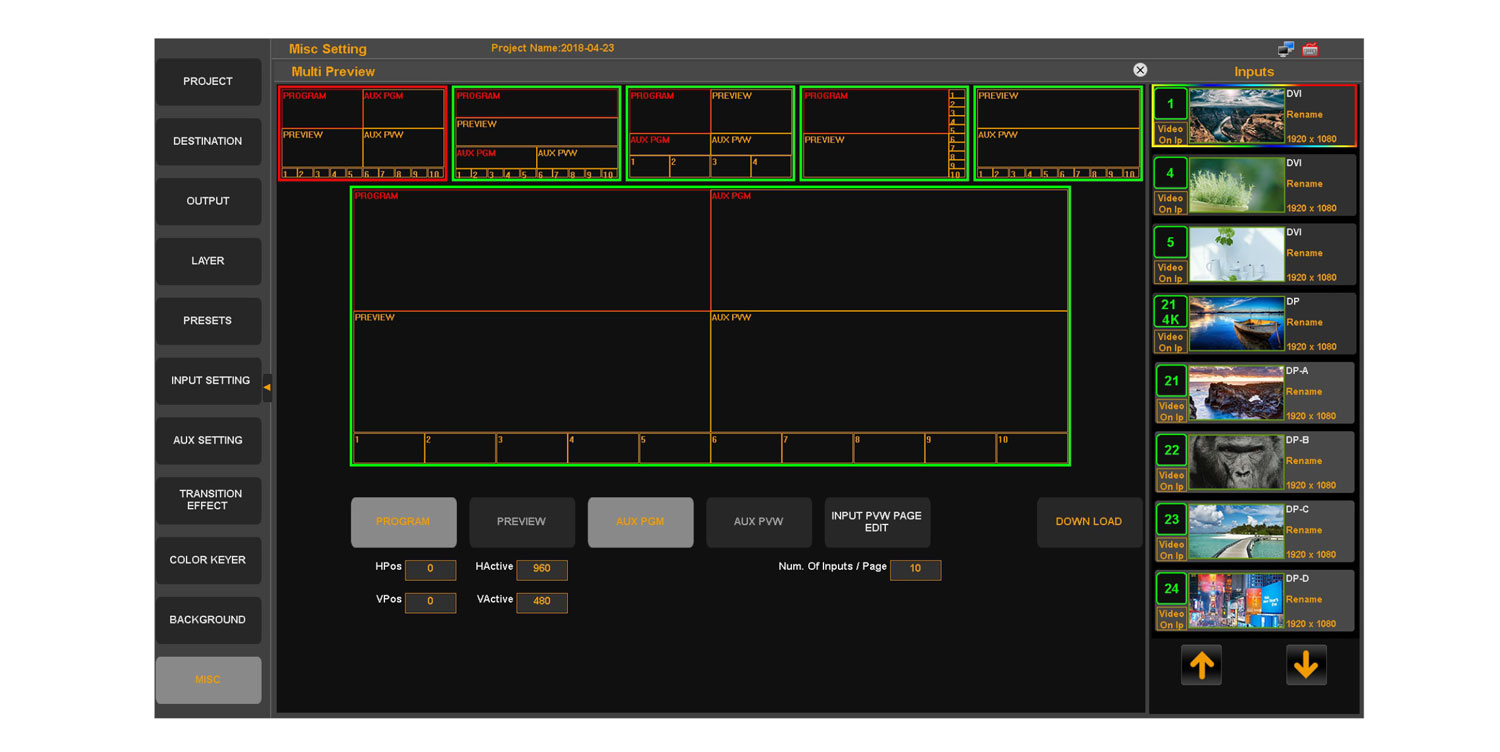Click the red keyboard icon

[1310, 49]
